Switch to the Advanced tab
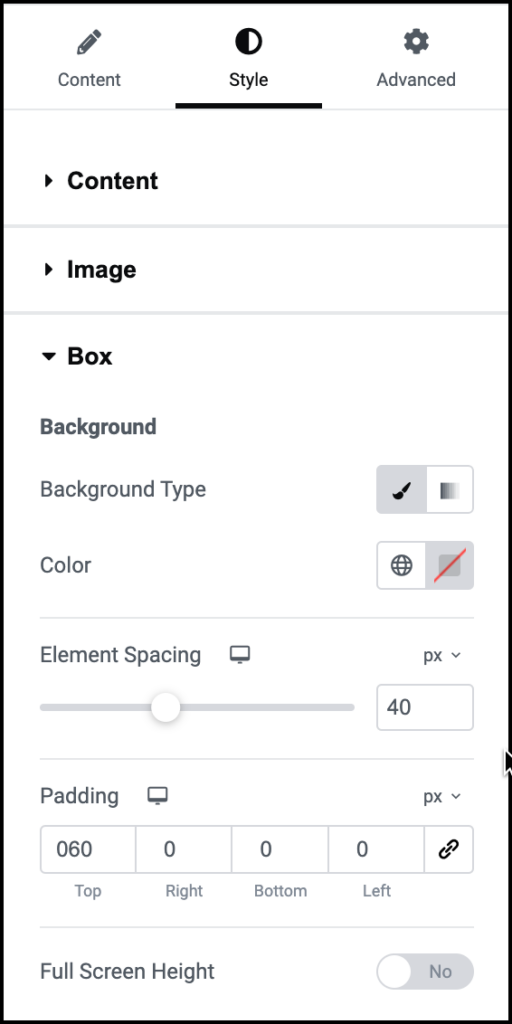The width and height of the screenshot is (512, 1024). pyautogui.click(x=416, y=57)
